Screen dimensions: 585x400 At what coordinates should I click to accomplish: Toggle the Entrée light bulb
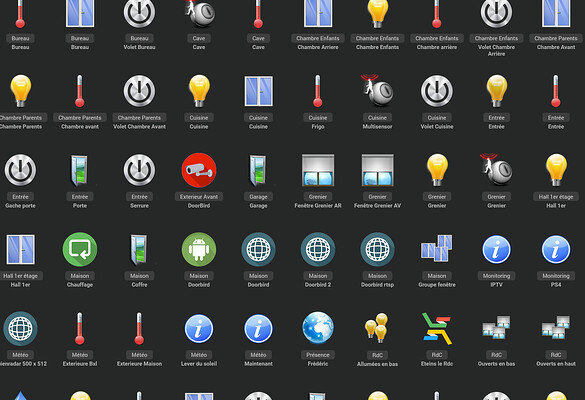pyautogui.click(x=497, y=91)
